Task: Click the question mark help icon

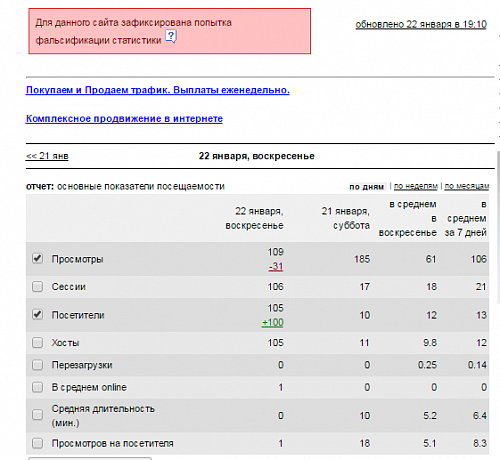Action: (171, 37)
